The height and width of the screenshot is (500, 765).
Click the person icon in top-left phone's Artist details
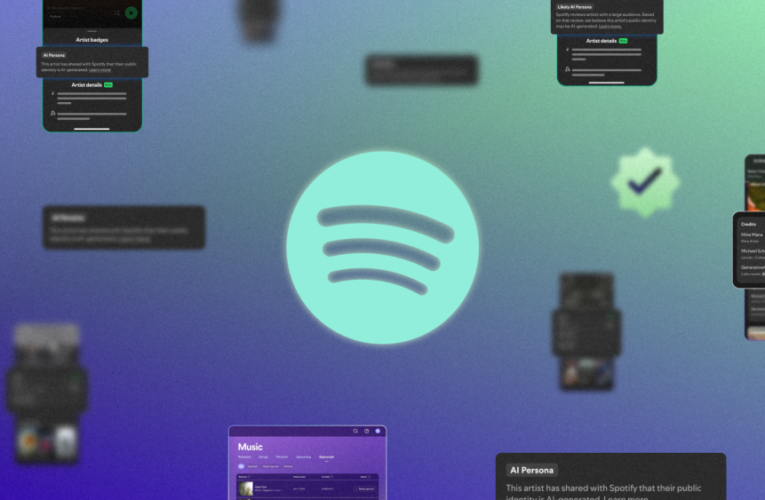tap(53, 113)
